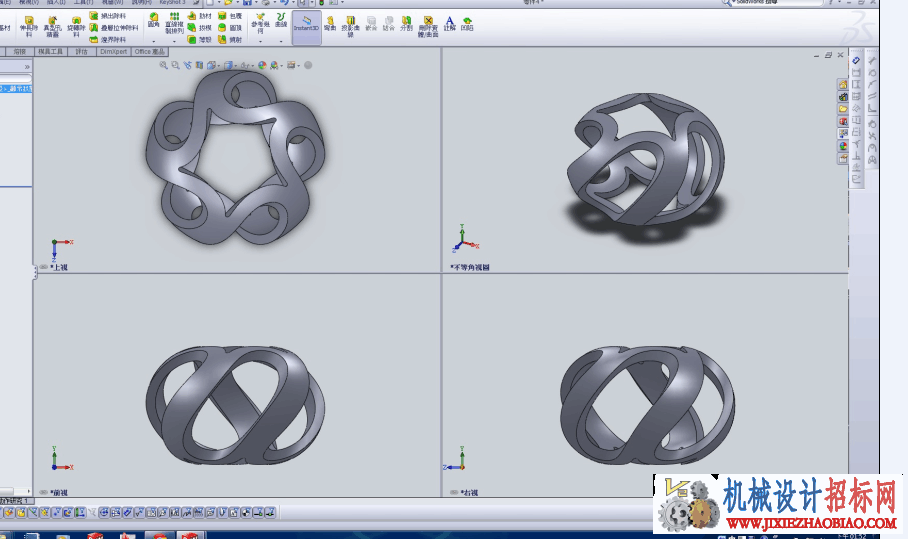Open the KeyShot 3 menu
The image size is (908, 539).
[x=172, y=2]
